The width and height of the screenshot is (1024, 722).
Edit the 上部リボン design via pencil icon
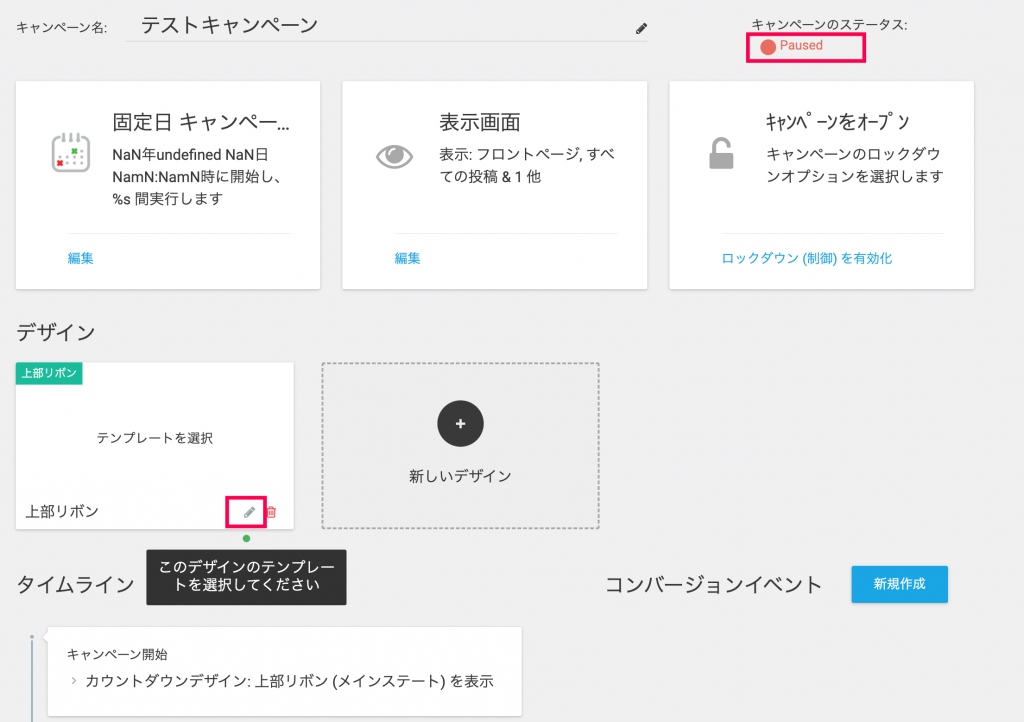point(249,512)
